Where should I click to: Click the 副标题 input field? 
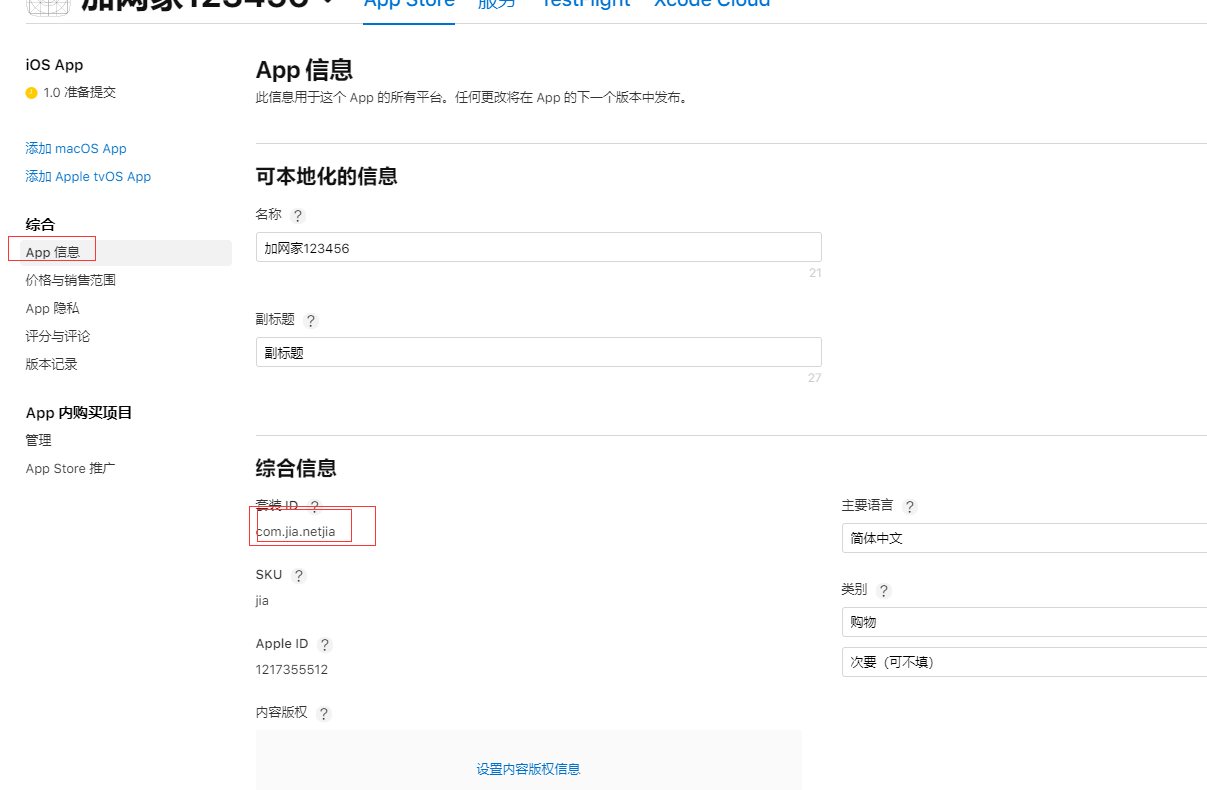(539, 352)
